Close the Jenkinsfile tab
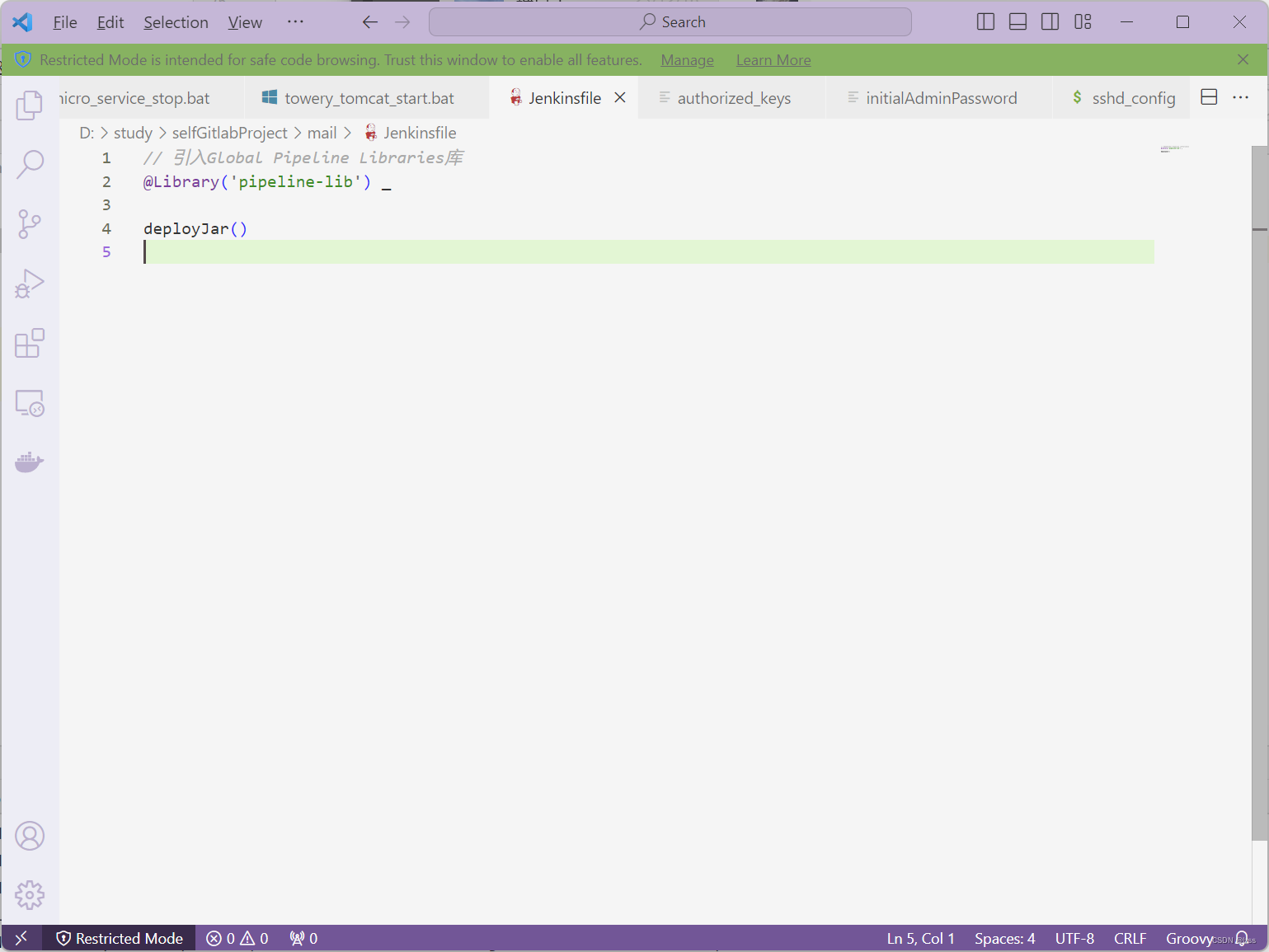This screenshot has width=1269, height=952. tap(620, 97)
